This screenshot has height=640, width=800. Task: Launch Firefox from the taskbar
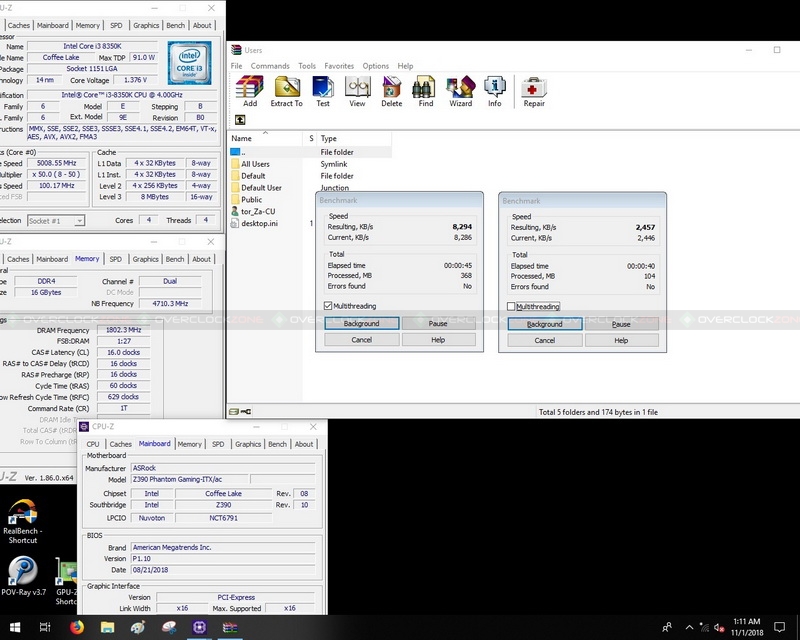click(77, 627)
